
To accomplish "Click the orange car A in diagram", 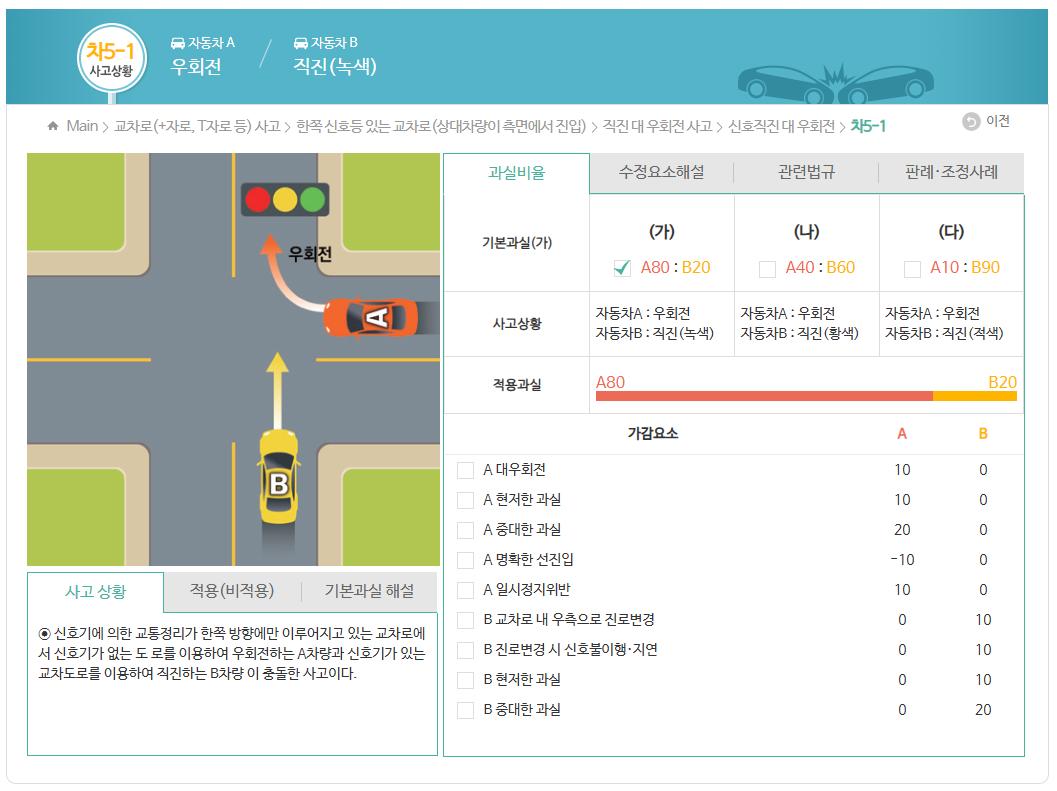I will pos(371,317).
